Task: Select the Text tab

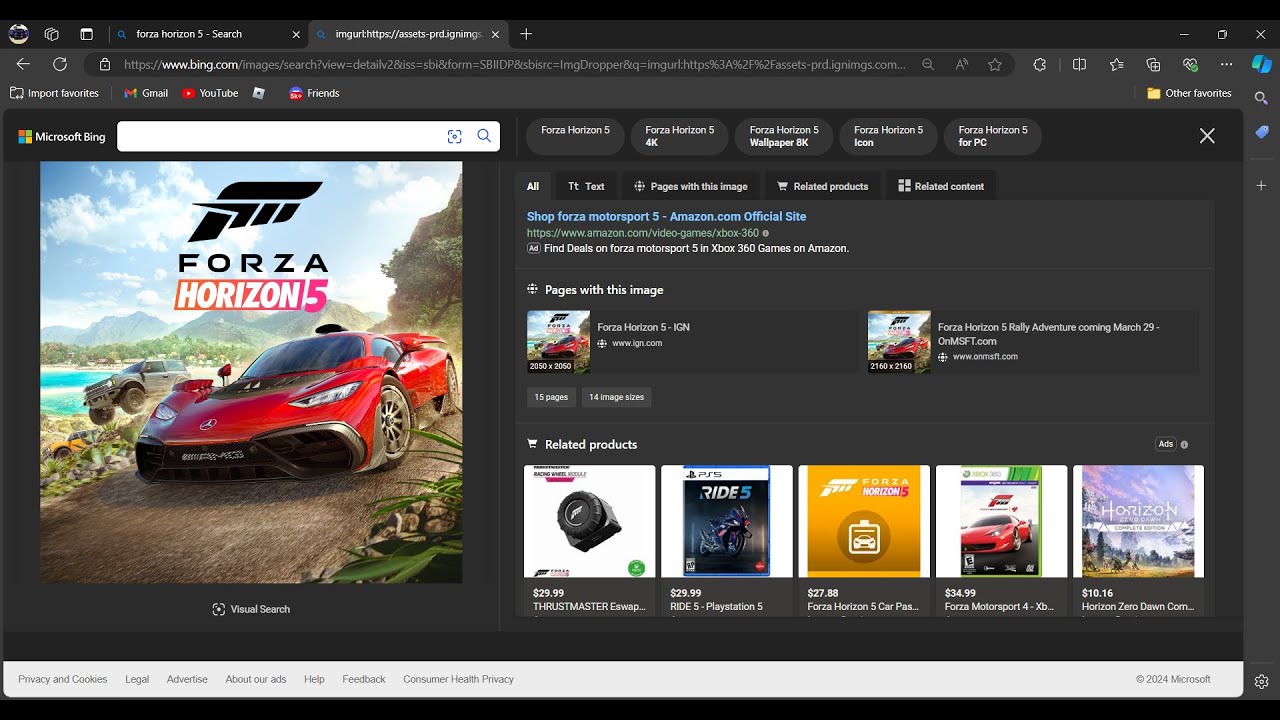Action: point(586,186)
